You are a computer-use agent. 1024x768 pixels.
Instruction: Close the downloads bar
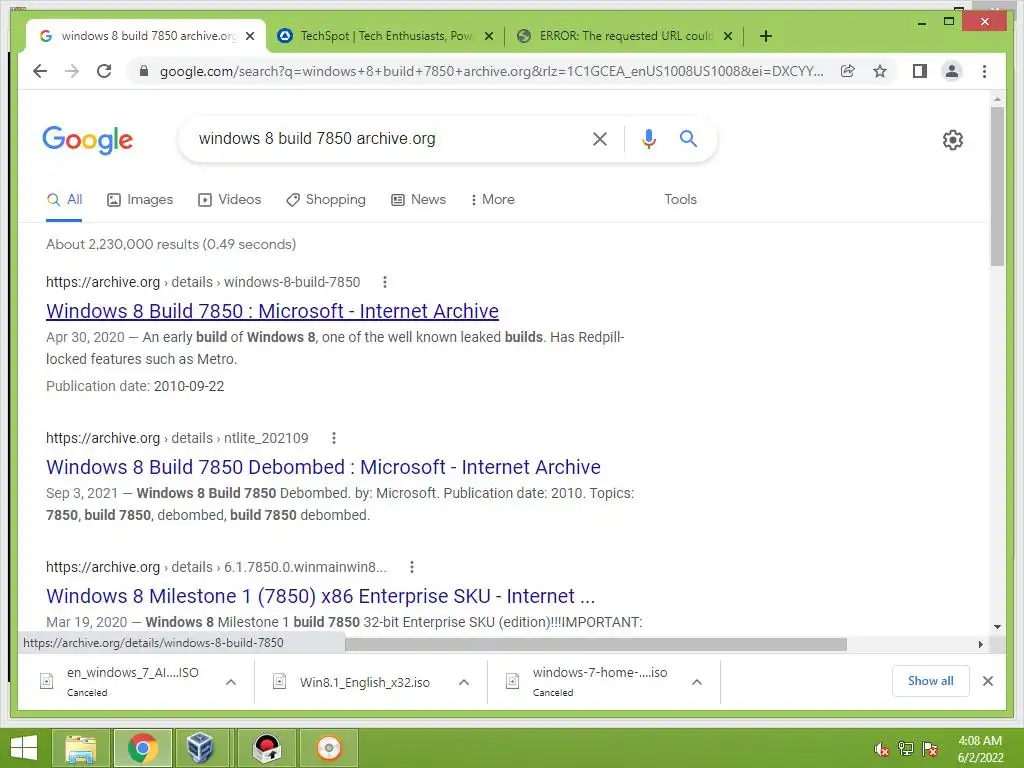[x=987, y=681]
